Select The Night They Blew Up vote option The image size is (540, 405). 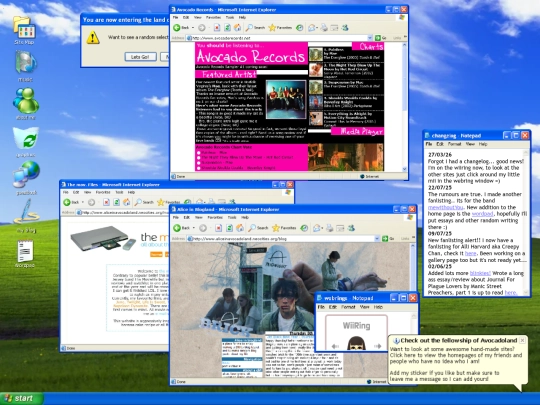click(198, 158)
